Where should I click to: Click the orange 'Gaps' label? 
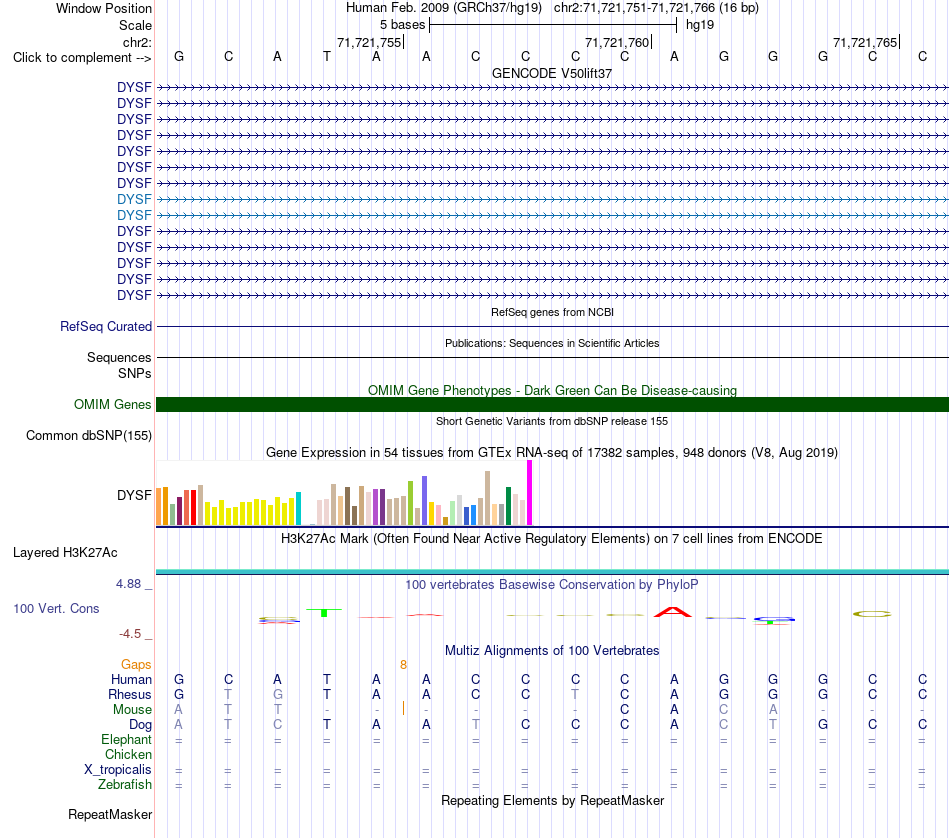[136, 665]
